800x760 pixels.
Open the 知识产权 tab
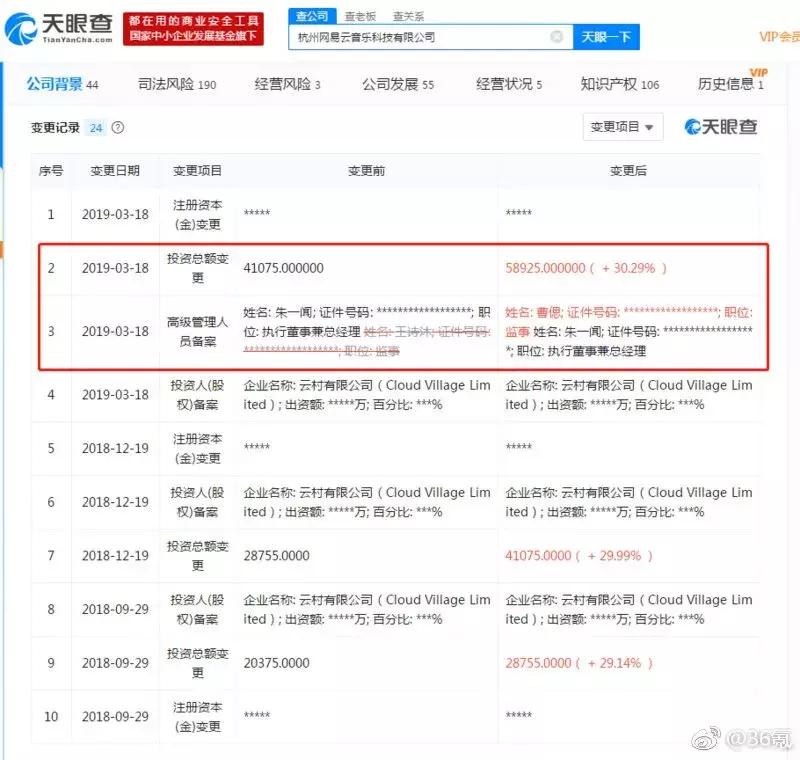click(608, 85)
